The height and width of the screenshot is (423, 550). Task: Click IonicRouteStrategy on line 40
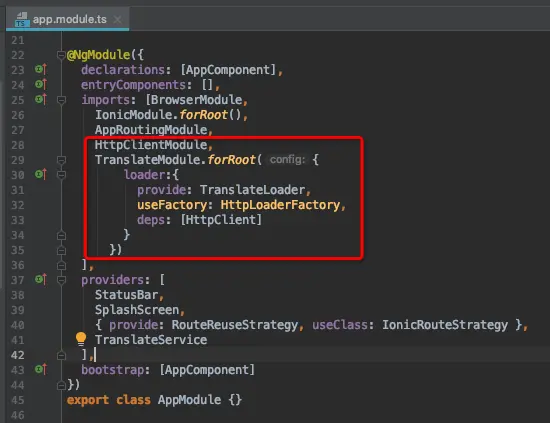pyautogui.click(x=445, y=325)
